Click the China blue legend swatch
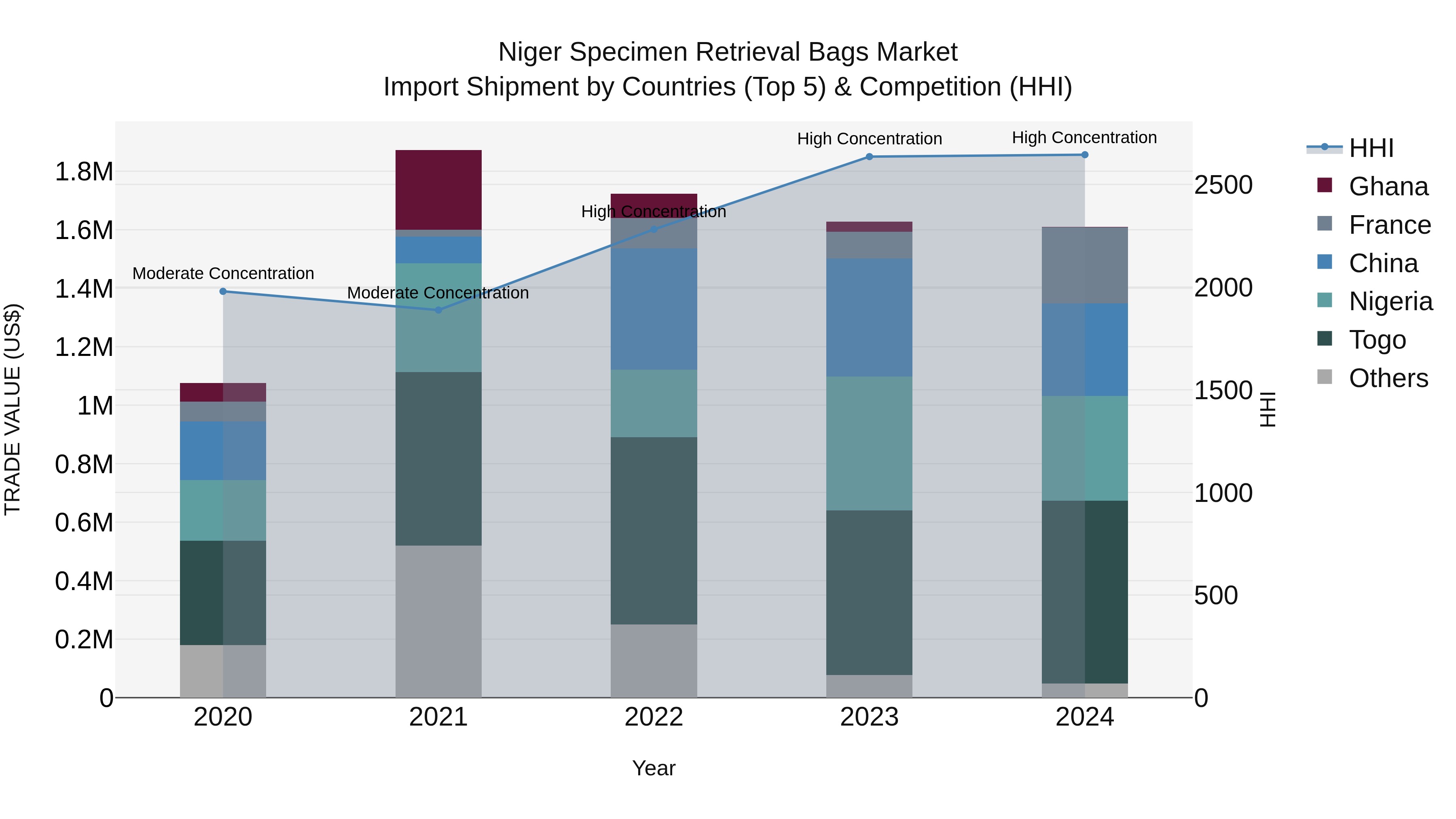Viewport: 1456px width, 819px height. coord(1324,262)
